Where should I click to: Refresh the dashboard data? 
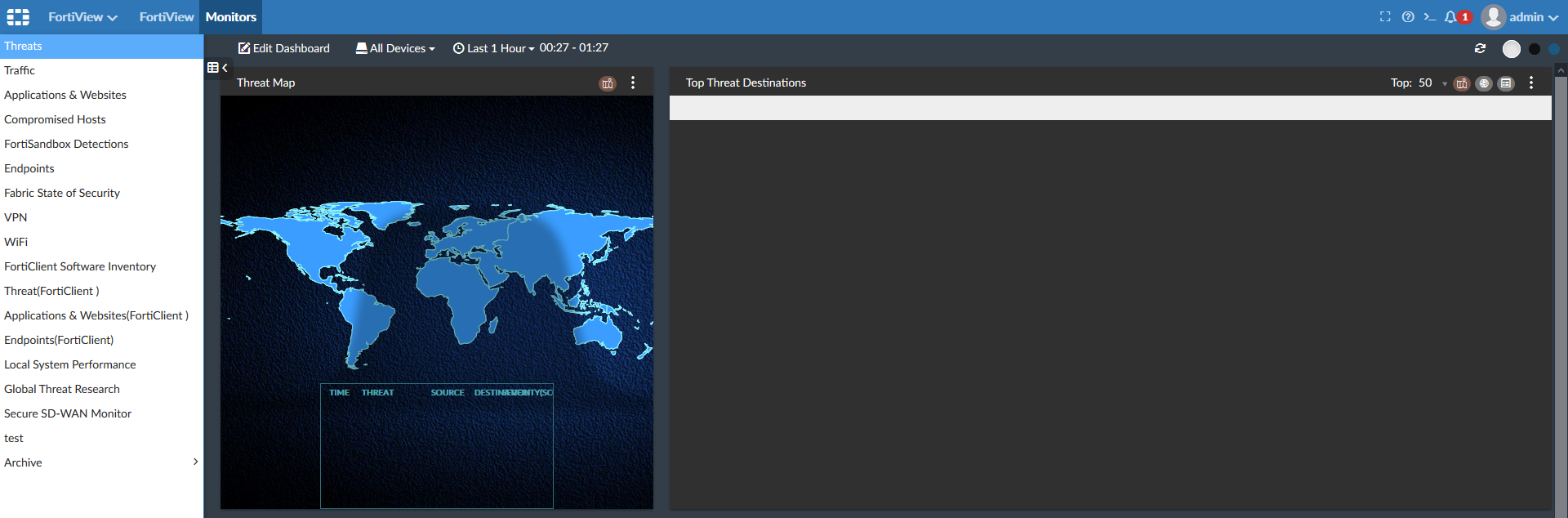pyautogui.click(x=1480, y=48)
